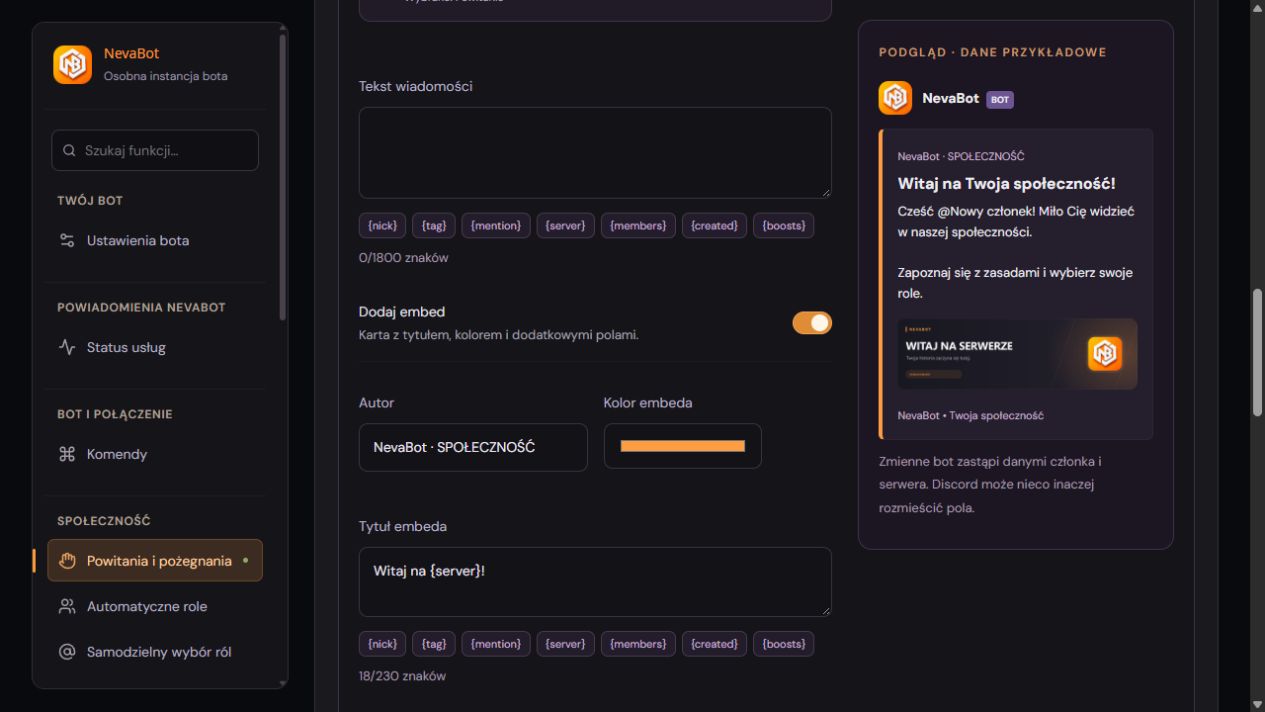Click the "Witaj na Twoja społeczność!" preview heading
This screenshot has height=712, width=1265.
[x=1006, y=184]
